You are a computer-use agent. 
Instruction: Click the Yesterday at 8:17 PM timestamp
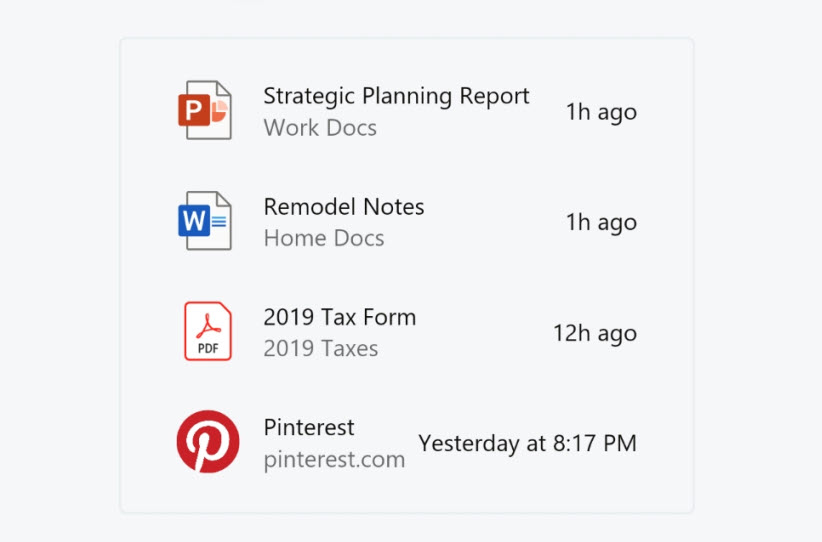pyautogui.click(x=527, y=443)
